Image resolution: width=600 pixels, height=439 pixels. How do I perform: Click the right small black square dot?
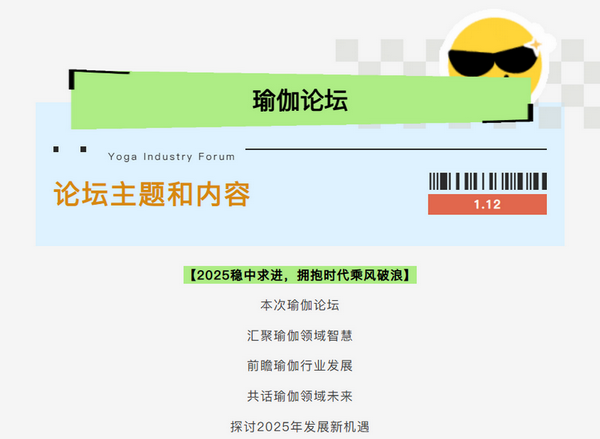[x=82, y=149]
